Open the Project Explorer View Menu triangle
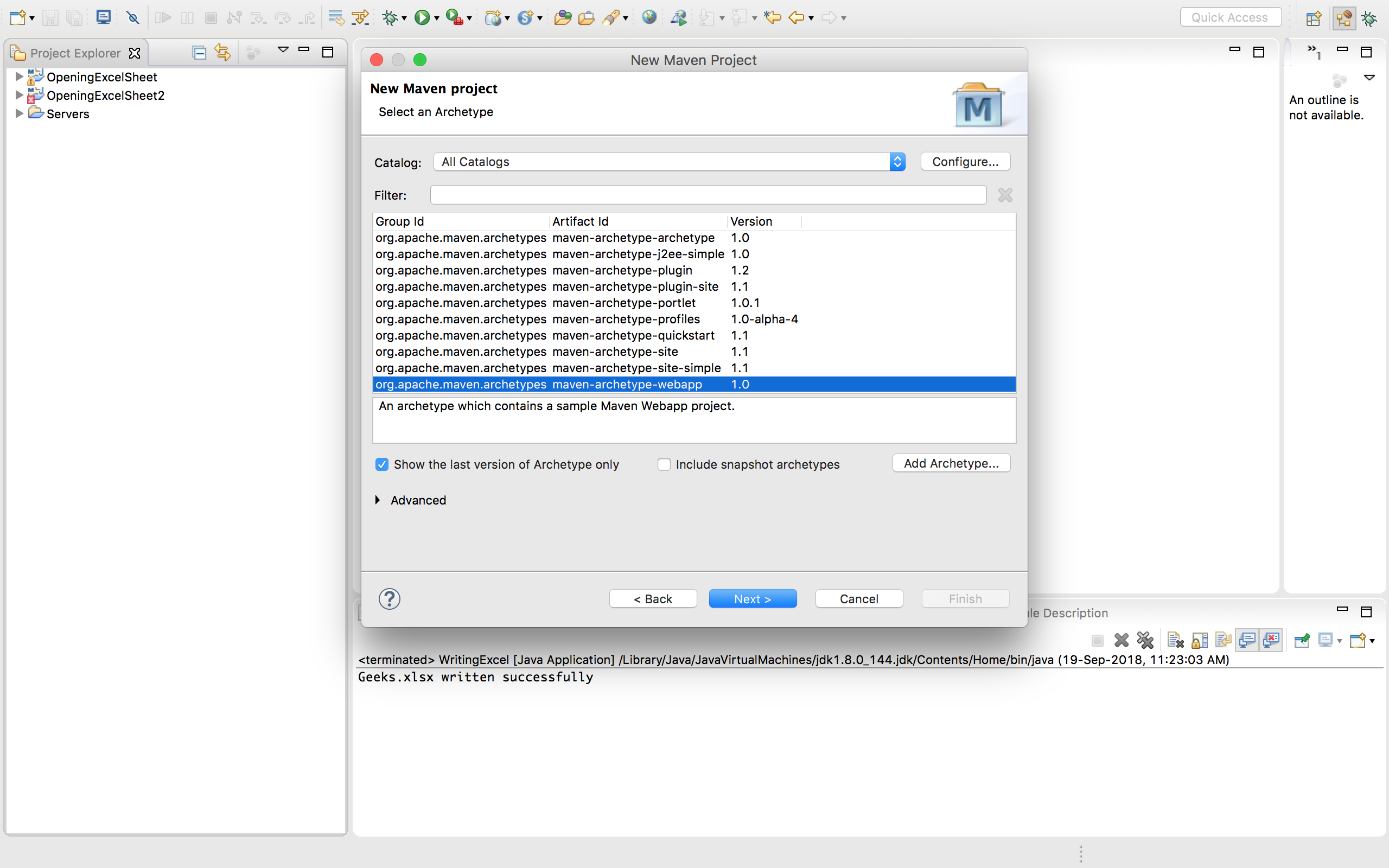Image resolution: width=1389 pixels, height=868 pixels. pyautogui.click(x=282, y=50)
